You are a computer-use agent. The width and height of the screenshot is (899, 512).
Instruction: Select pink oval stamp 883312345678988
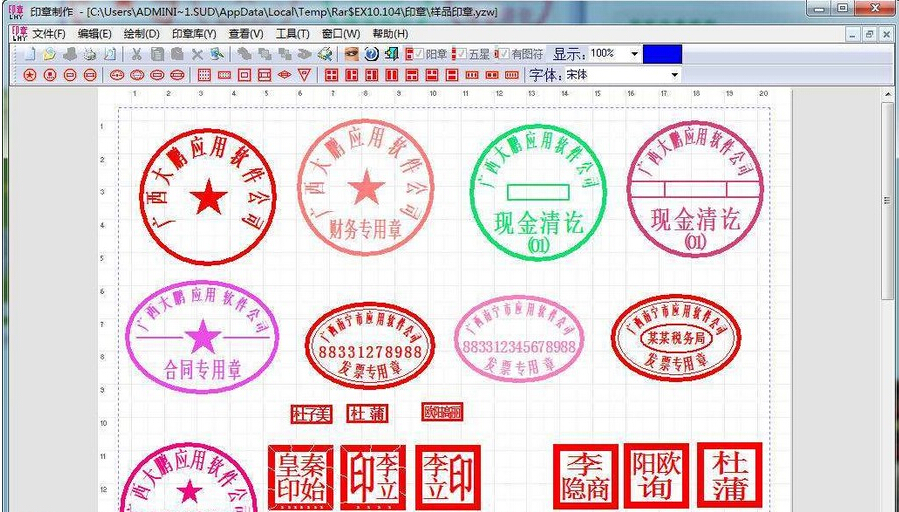pyautogui.click(x=519, y=339)
